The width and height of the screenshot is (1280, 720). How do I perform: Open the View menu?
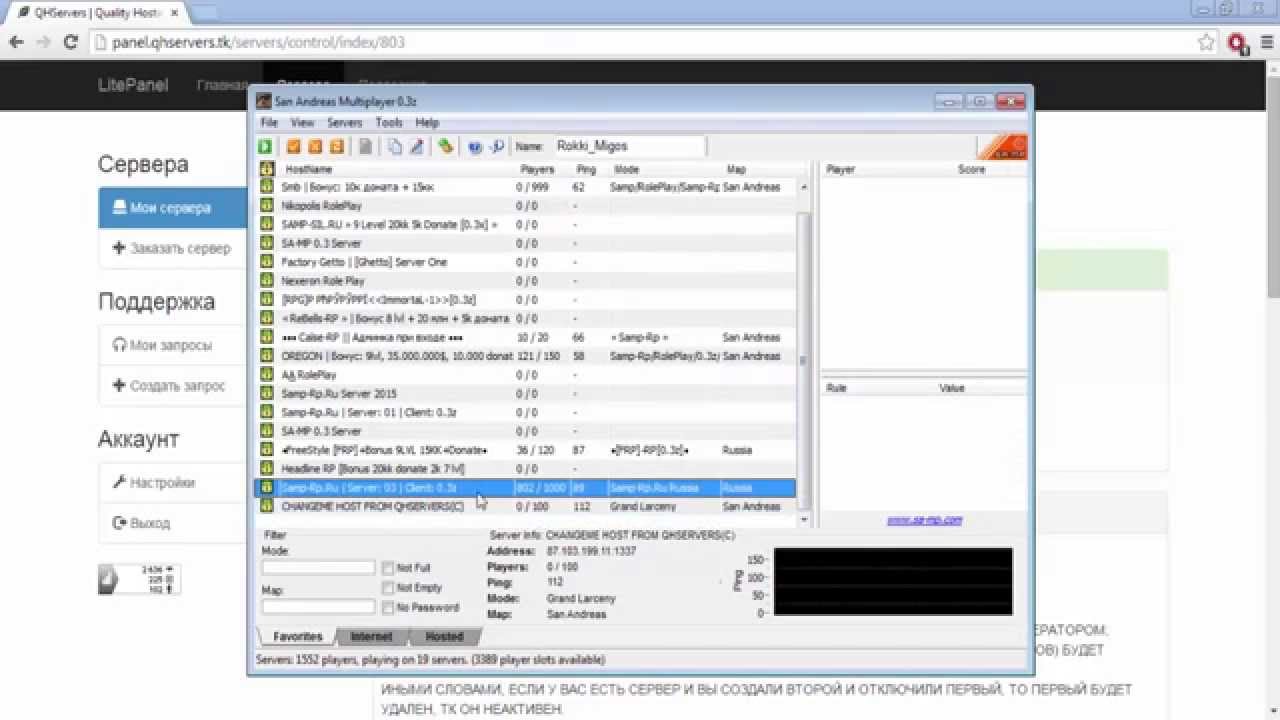click(x=302, y=123)
